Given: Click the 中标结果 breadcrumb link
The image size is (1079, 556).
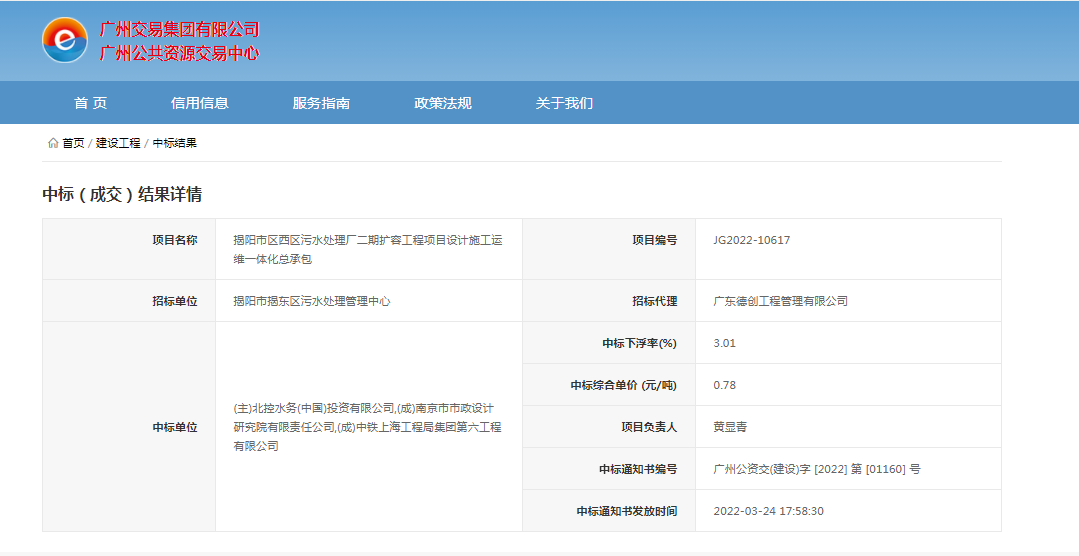Looking at the screenshot, I should pos(175,143).
